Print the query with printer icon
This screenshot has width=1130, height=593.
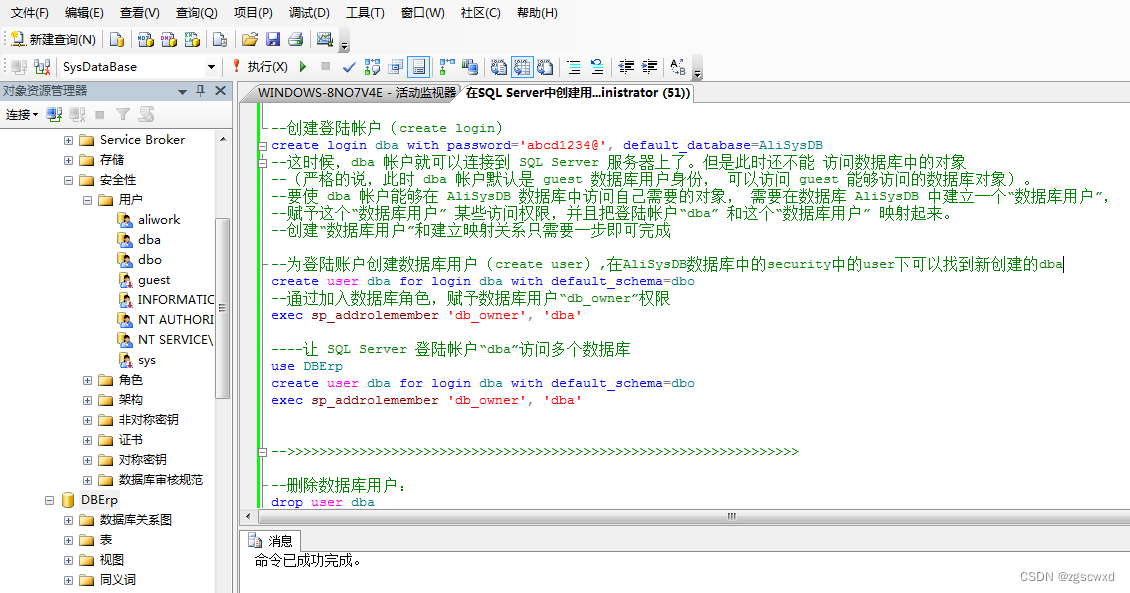(x=295, y=40)
